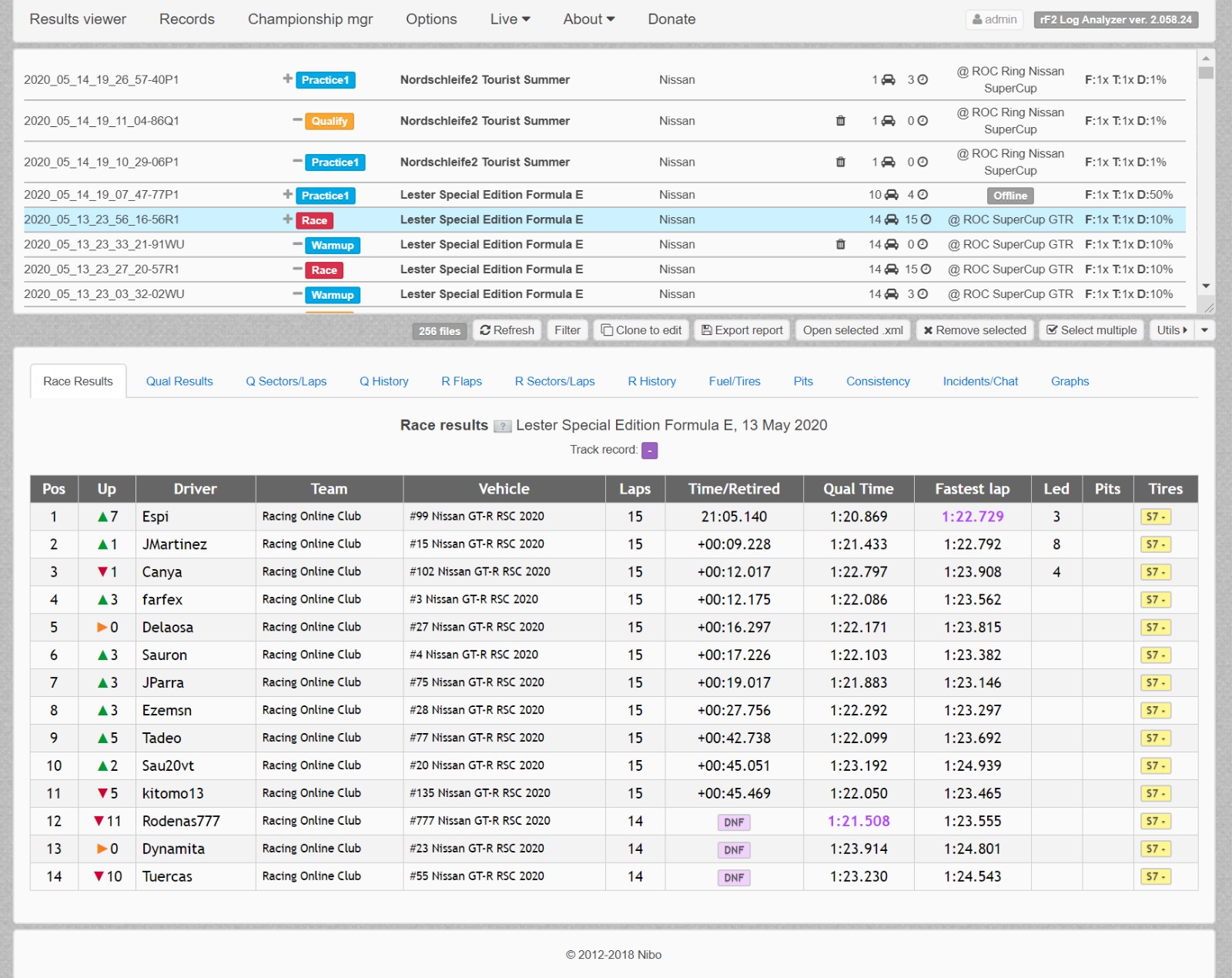Click the admin user badge

coord(994,19)
